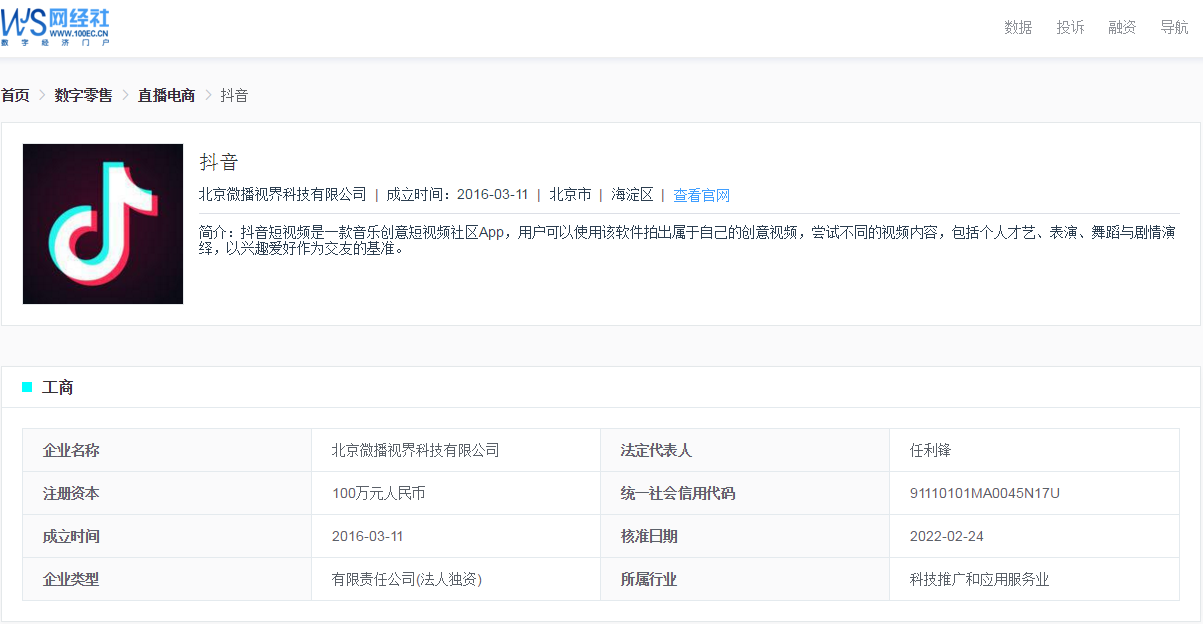Screen dimensions: 1203x624
Task: Click the 抖音 company title heading
Action: click(219, 162)
